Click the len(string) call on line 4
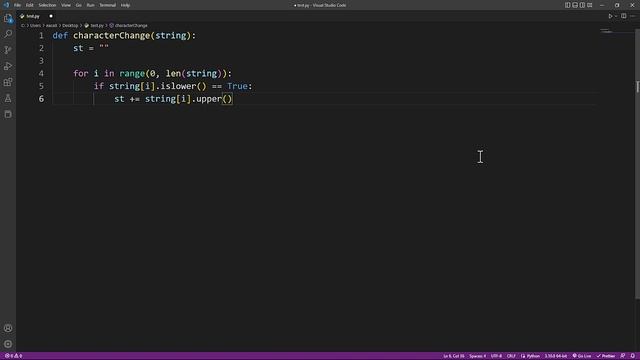 pos(193,74)
